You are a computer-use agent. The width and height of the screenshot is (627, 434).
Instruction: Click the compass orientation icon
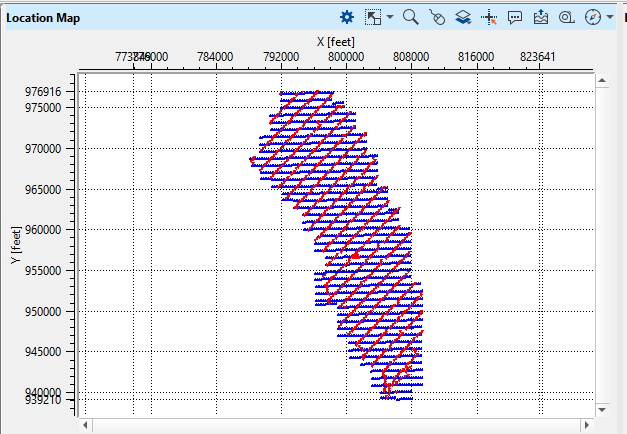[593, 17]
